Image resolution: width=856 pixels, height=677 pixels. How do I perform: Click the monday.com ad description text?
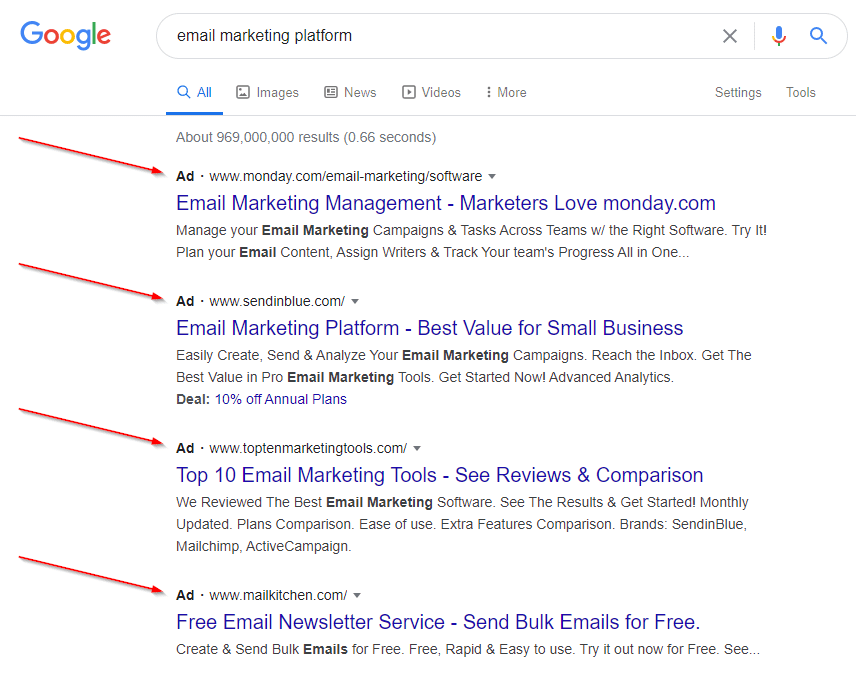(x=471, y=241)
